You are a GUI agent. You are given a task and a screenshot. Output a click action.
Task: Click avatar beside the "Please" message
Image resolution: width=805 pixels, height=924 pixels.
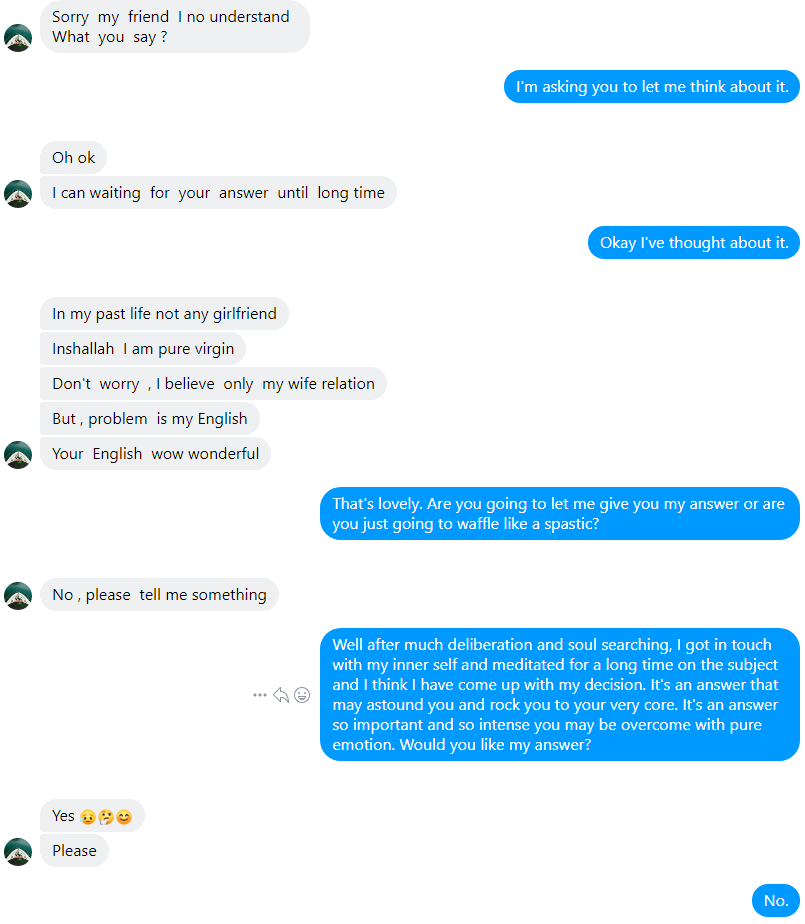pos(18,851)
